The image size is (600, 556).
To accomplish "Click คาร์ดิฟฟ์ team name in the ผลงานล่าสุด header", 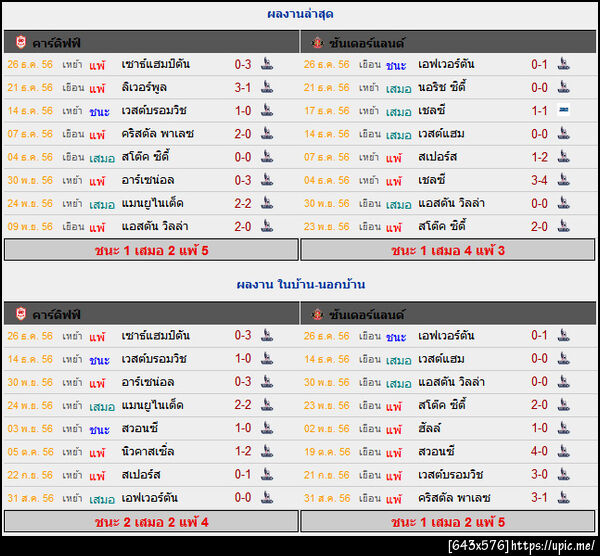I will coord(56,43).
